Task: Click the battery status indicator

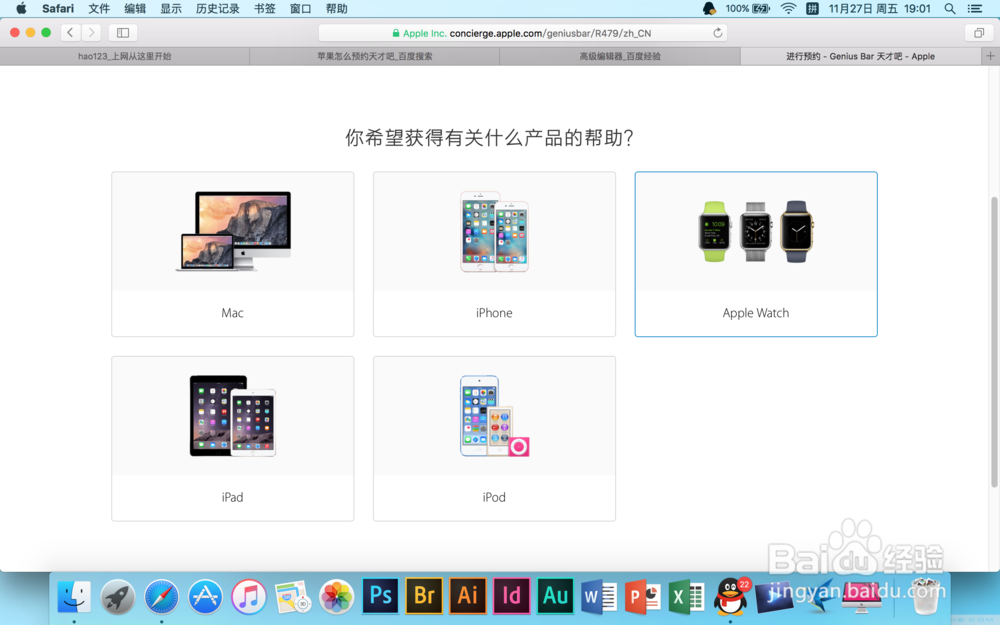Action: pyautogui.click(x=747, y=8)
